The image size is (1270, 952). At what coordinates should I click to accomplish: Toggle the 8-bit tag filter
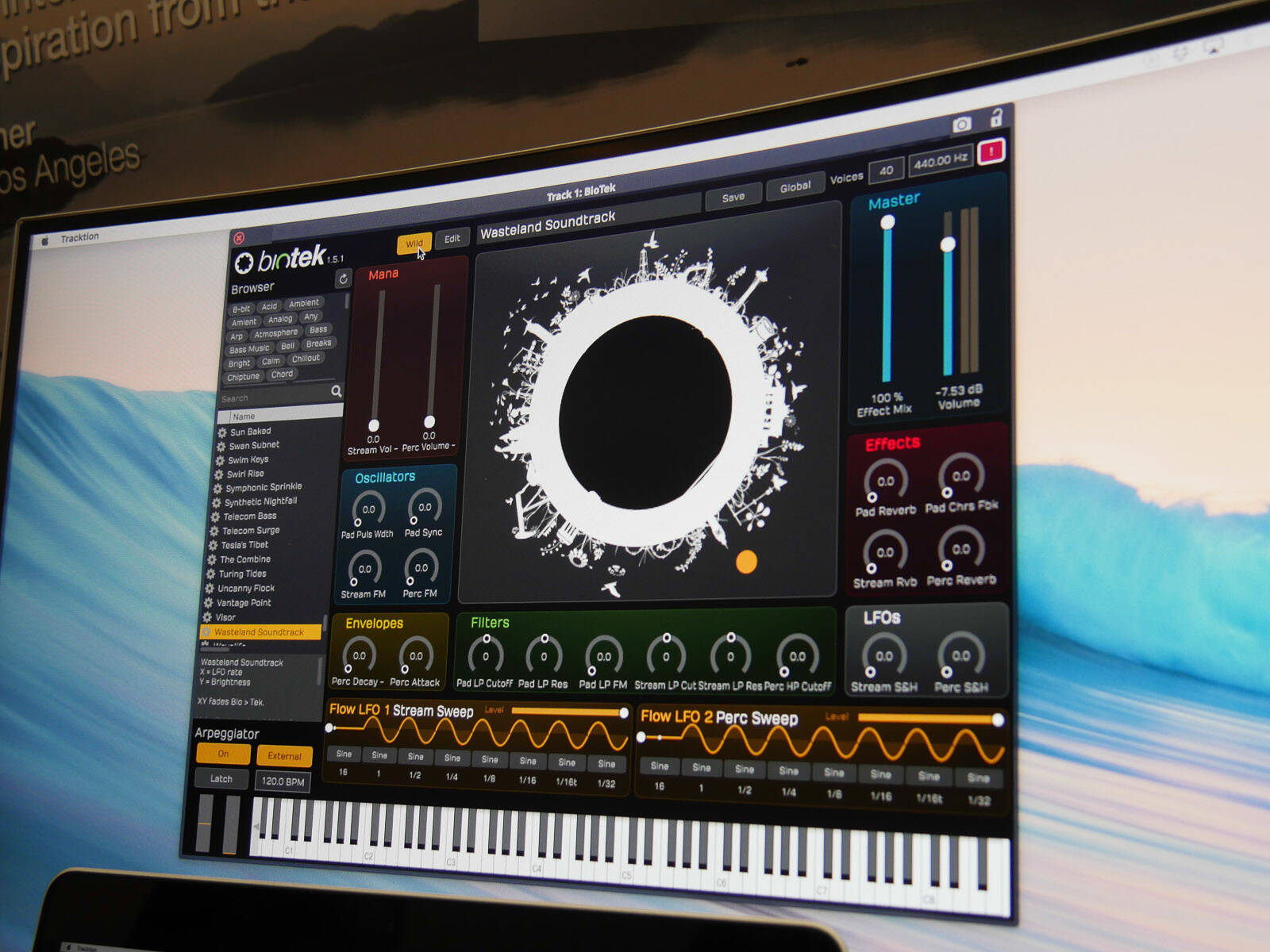(x=241, y=309)
